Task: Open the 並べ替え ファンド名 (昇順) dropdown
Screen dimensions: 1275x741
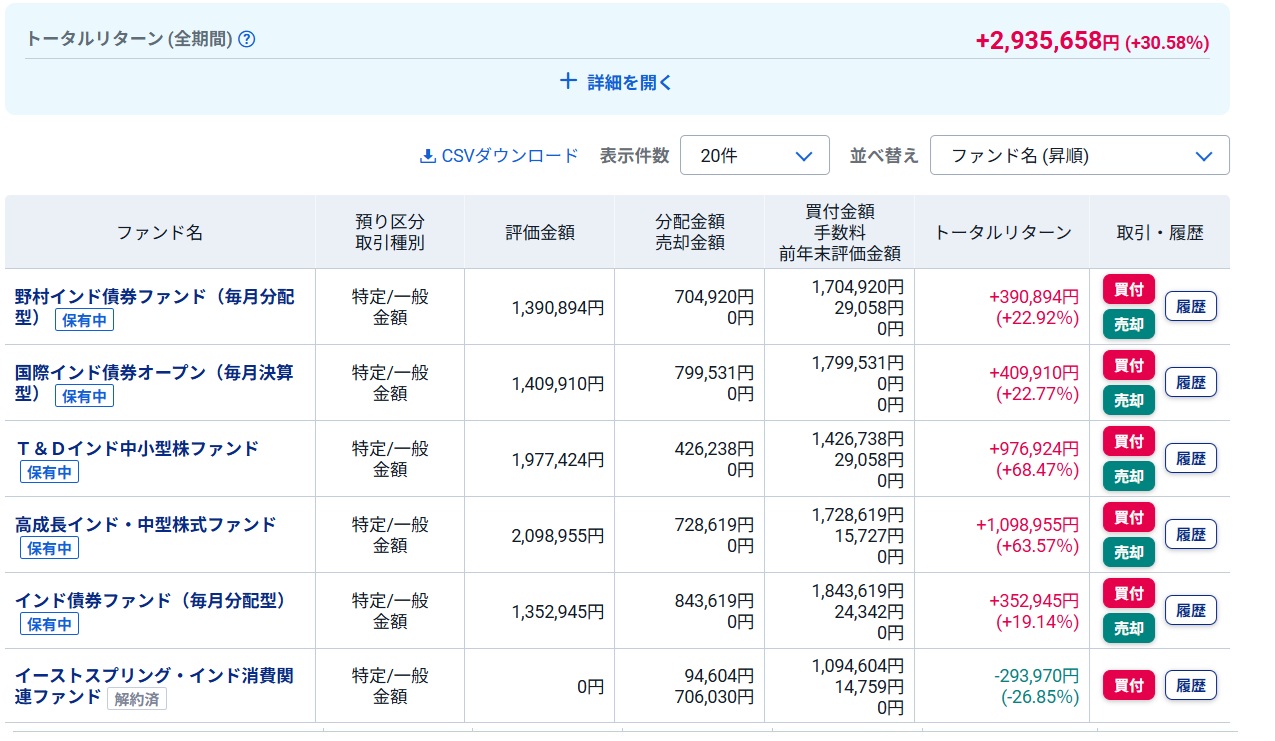Action: 1079,156
